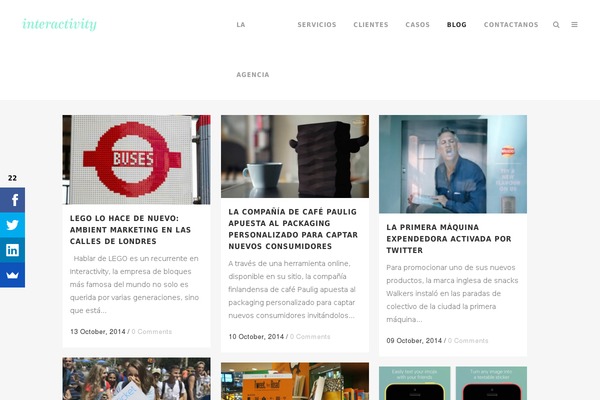
Task: Open the Tweet for a Read thumbnail
Action: pyautogui.click(x=295, y=381)
